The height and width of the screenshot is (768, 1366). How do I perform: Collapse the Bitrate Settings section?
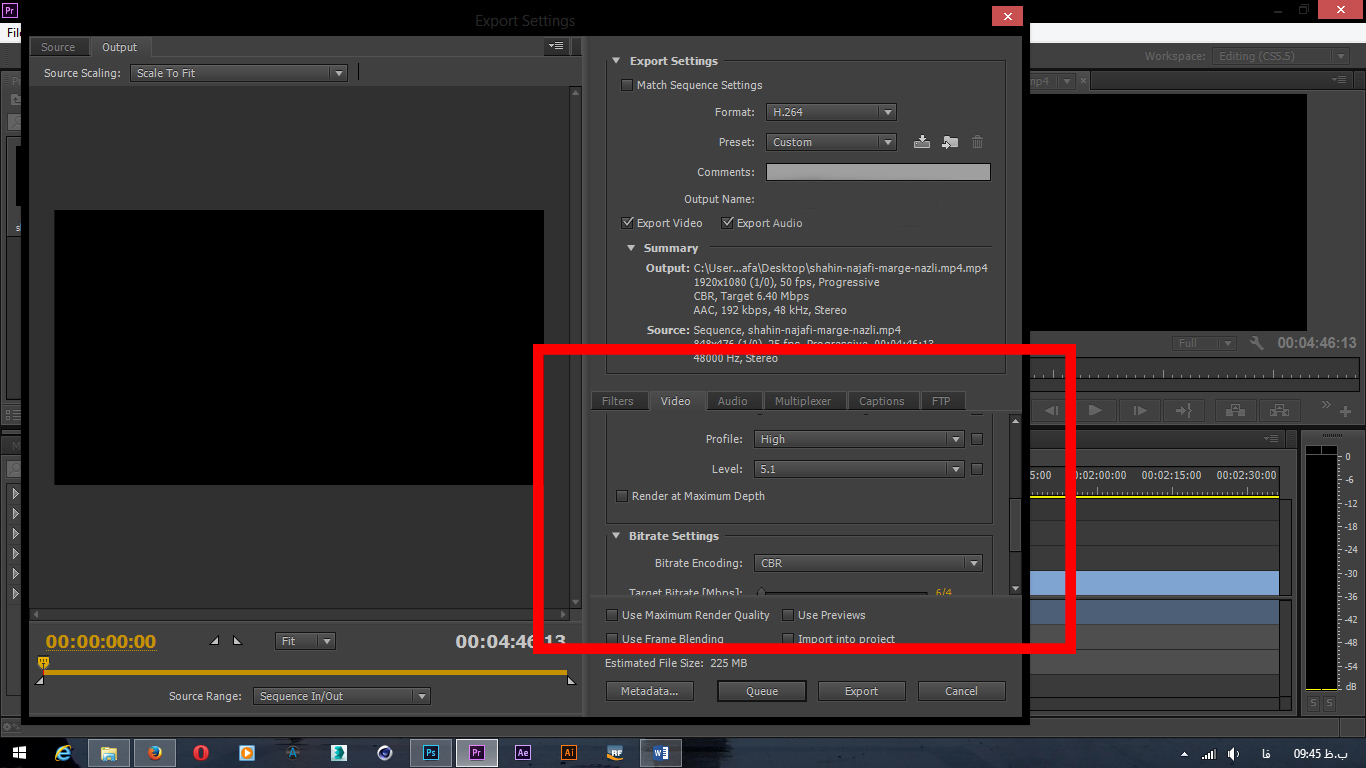[x=616, y=536]
